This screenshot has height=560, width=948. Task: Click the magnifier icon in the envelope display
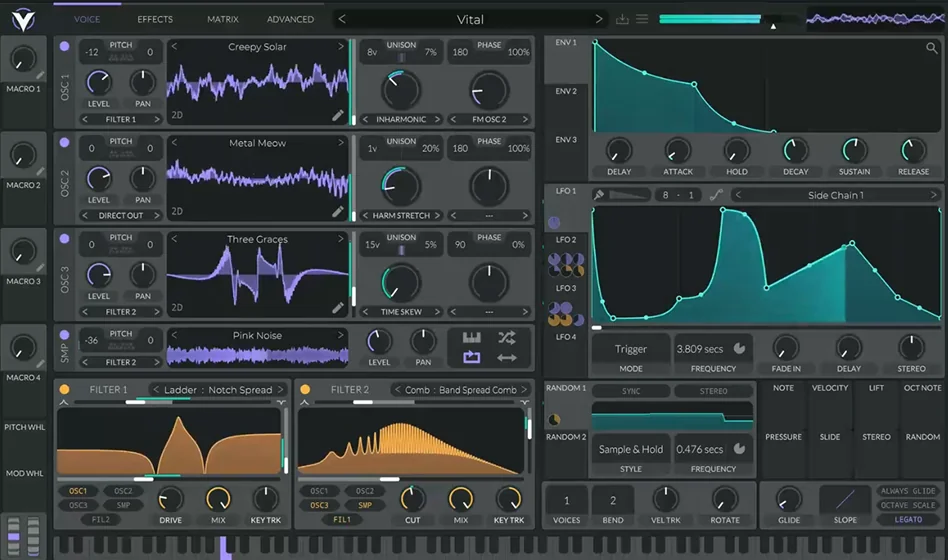(932, 48)
